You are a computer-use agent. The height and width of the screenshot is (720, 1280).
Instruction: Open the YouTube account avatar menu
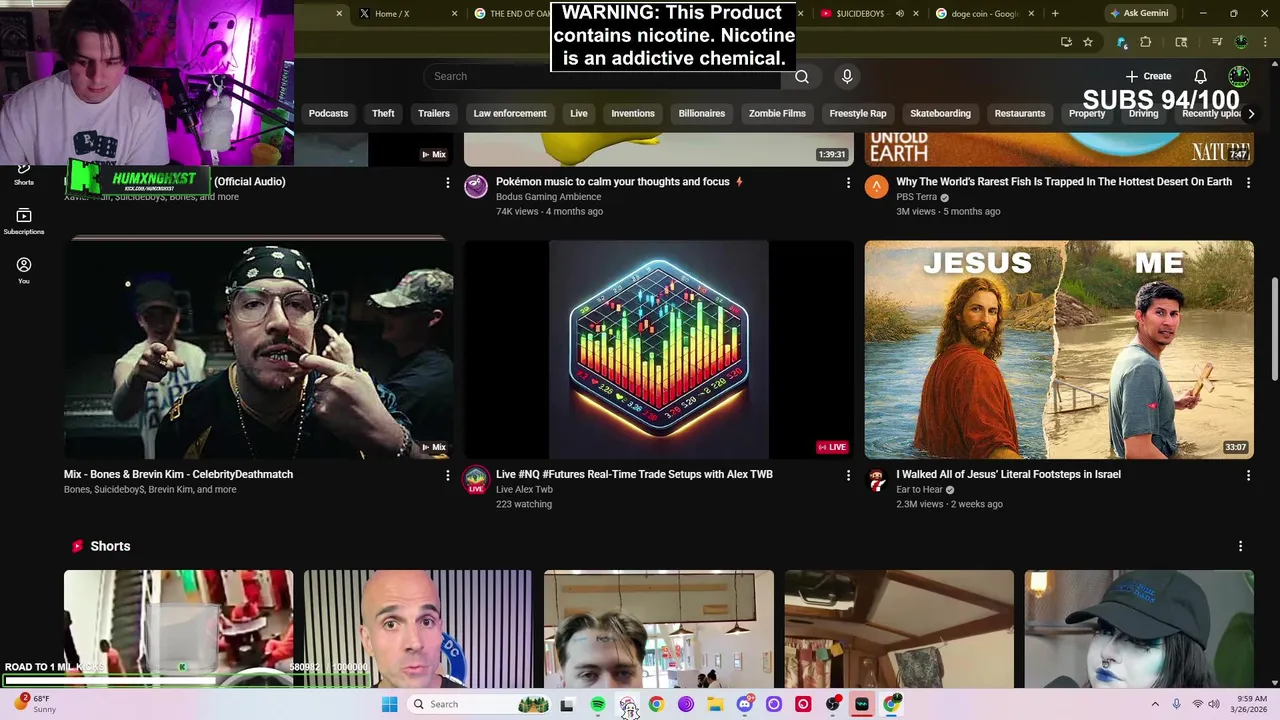[x=1239, y=76]
